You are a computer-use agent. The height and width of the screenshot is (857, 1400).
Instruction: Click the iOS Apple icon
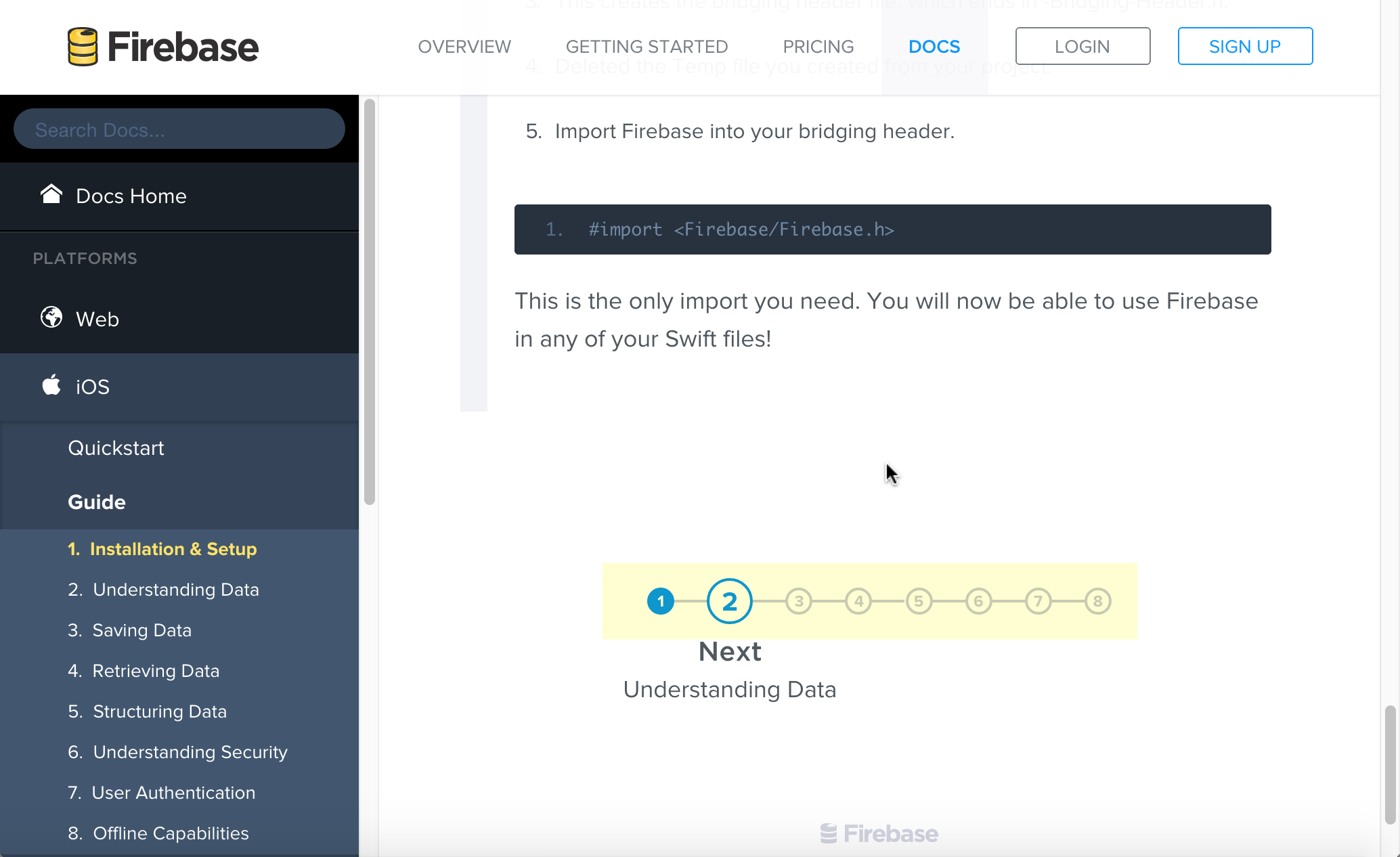51,384
